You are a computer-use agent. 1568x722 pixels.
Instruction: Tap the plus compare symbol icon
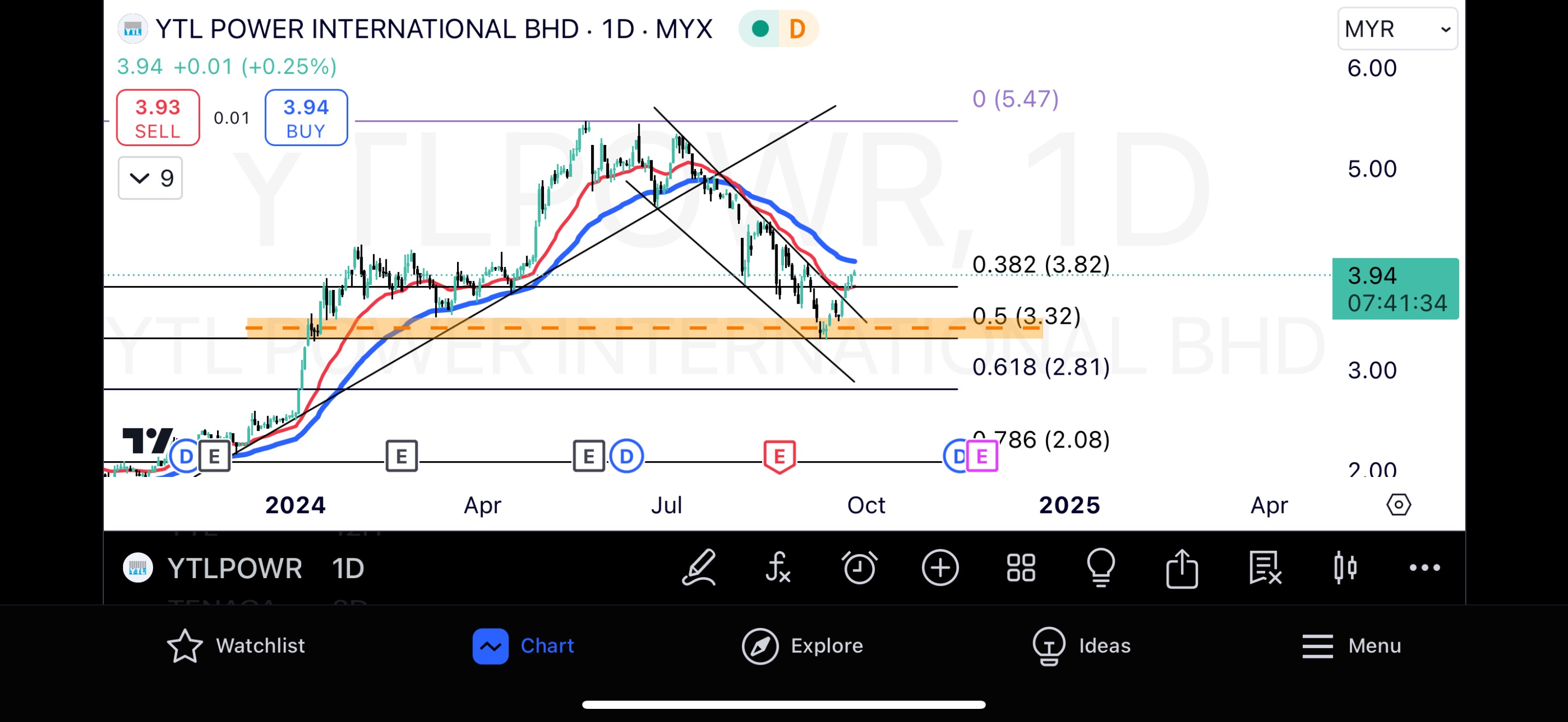[x=940, y=567]
